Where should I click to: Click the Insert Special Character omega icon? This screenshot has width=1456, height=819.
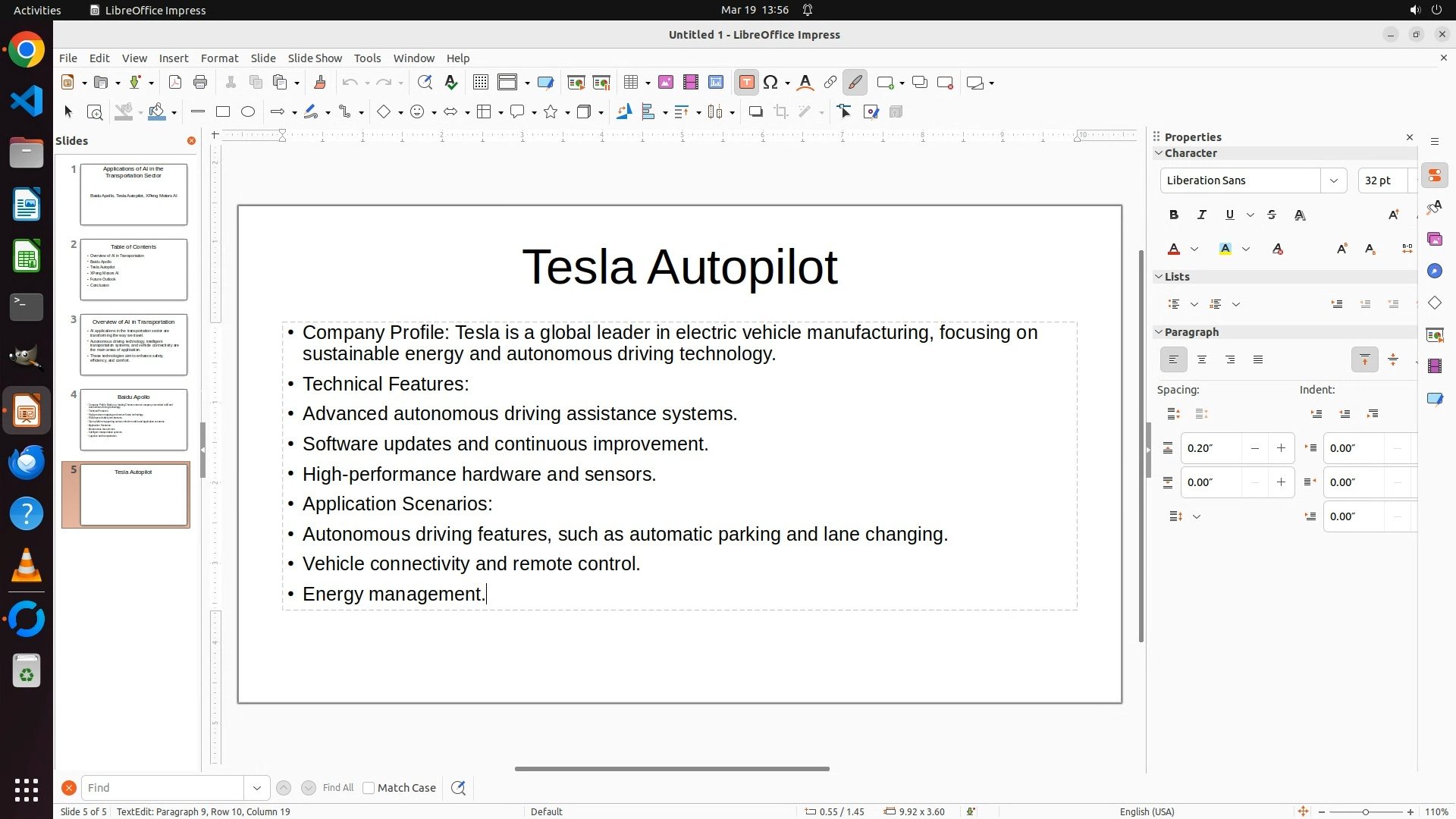771,83
